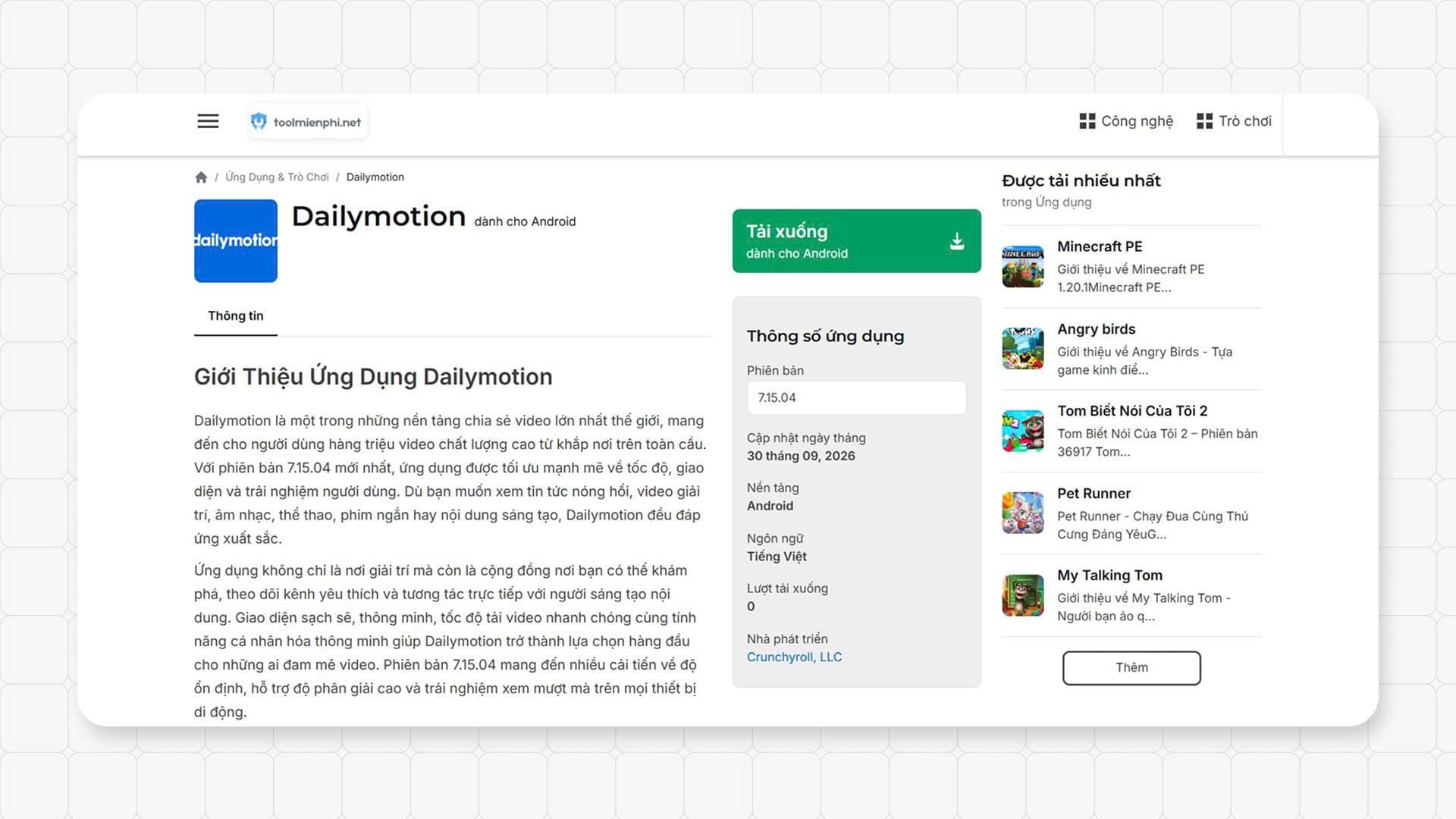Click the download arrow icon on green button

point(957,241)
